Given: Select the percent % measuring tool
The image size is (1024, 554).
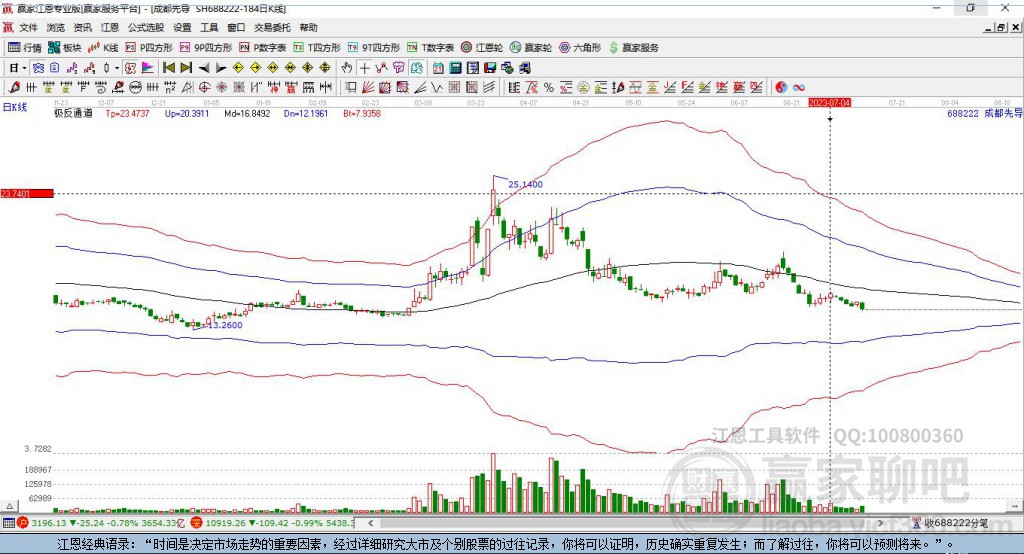Looking at the screenshot, I should click(x=549, y=87).
